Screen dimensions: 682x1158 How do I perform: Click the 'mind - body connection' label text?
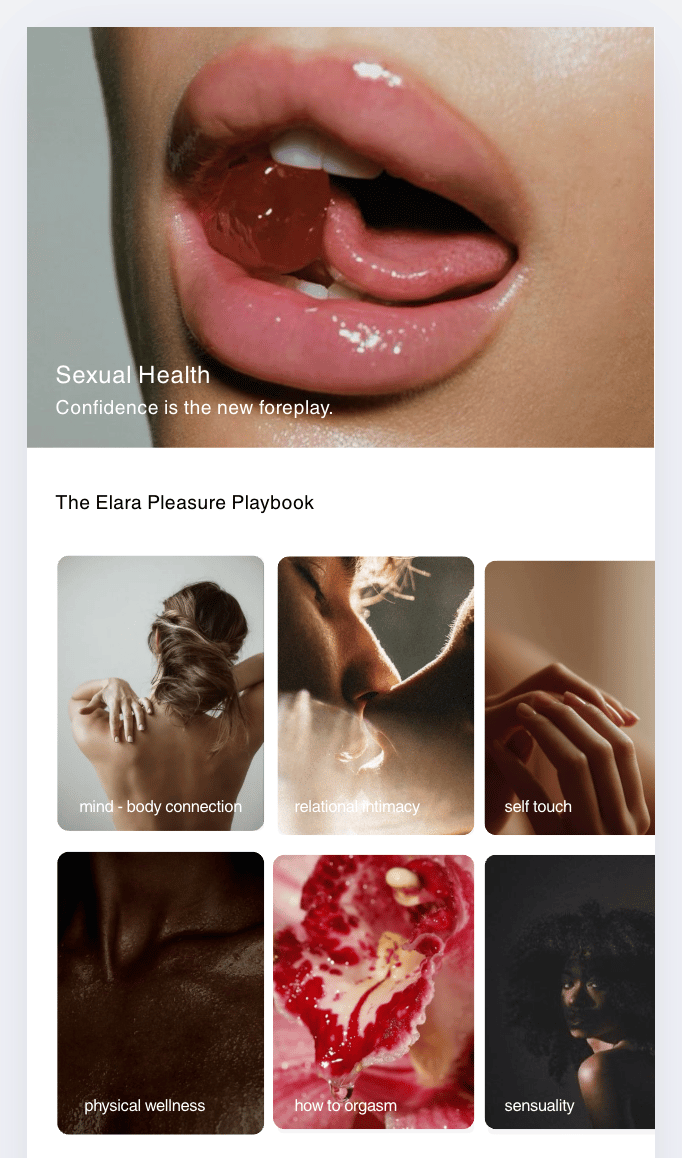160,806
